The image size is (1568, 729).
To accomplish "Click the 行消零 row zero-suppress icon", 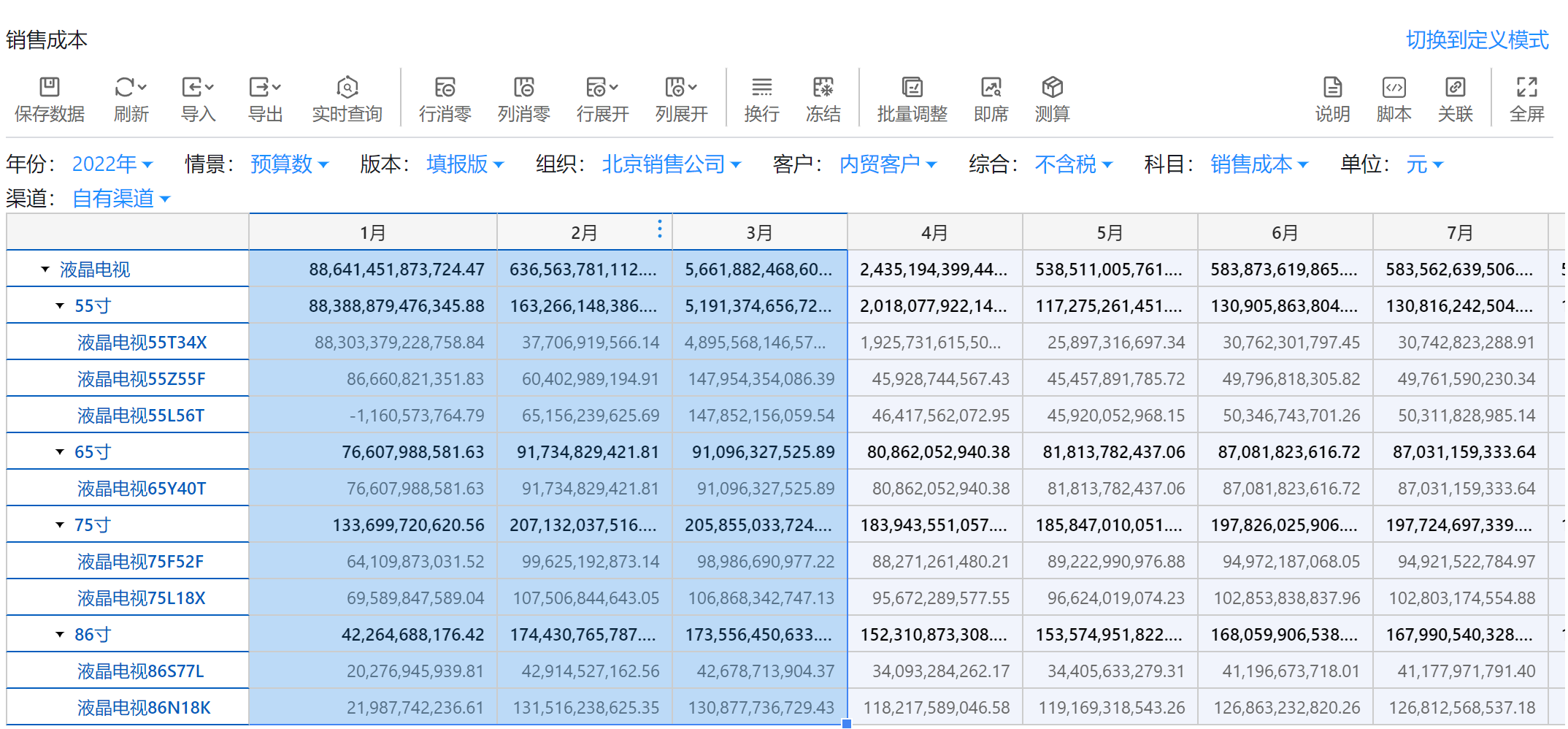I will [x=445, y=88].
